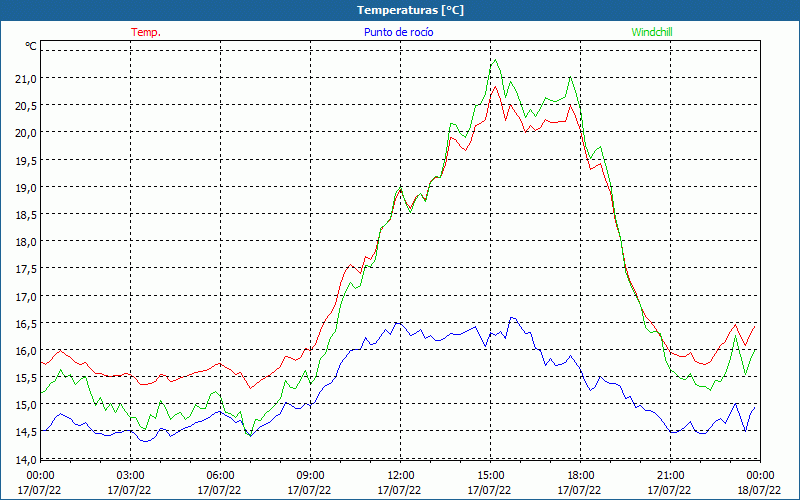Image resolution: width=800 pixels, height=500 pixels.
Task: Click the "14,0" y-axis value label
Action: pyautogui.click(x=25, y=460)
